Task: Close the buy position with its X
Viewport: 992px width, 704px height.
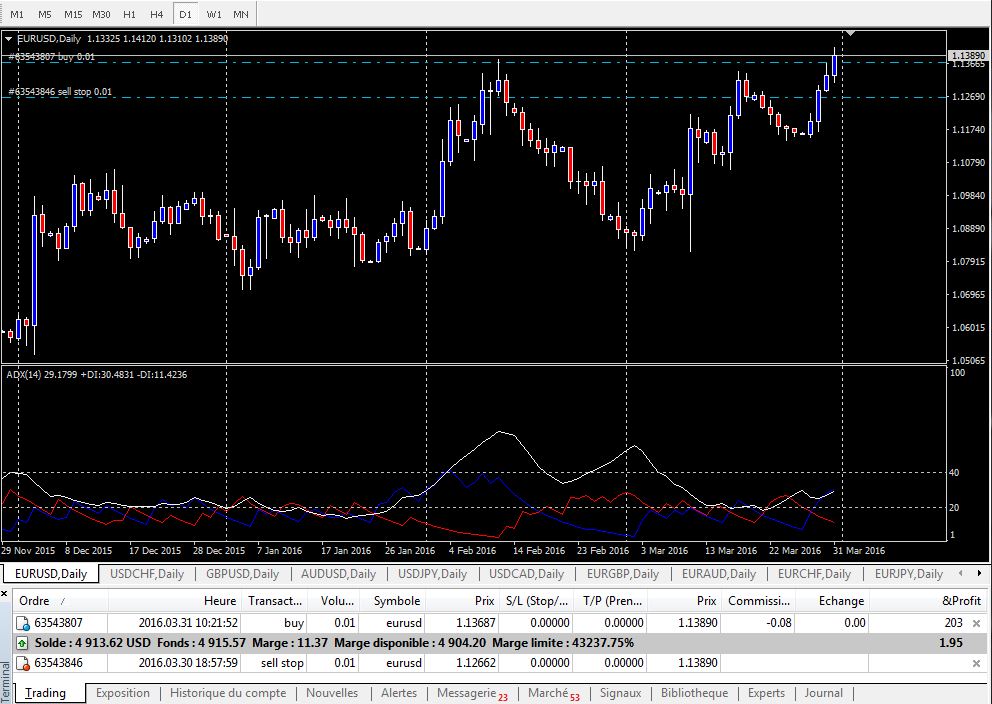Action: click(x=976, y=622)
